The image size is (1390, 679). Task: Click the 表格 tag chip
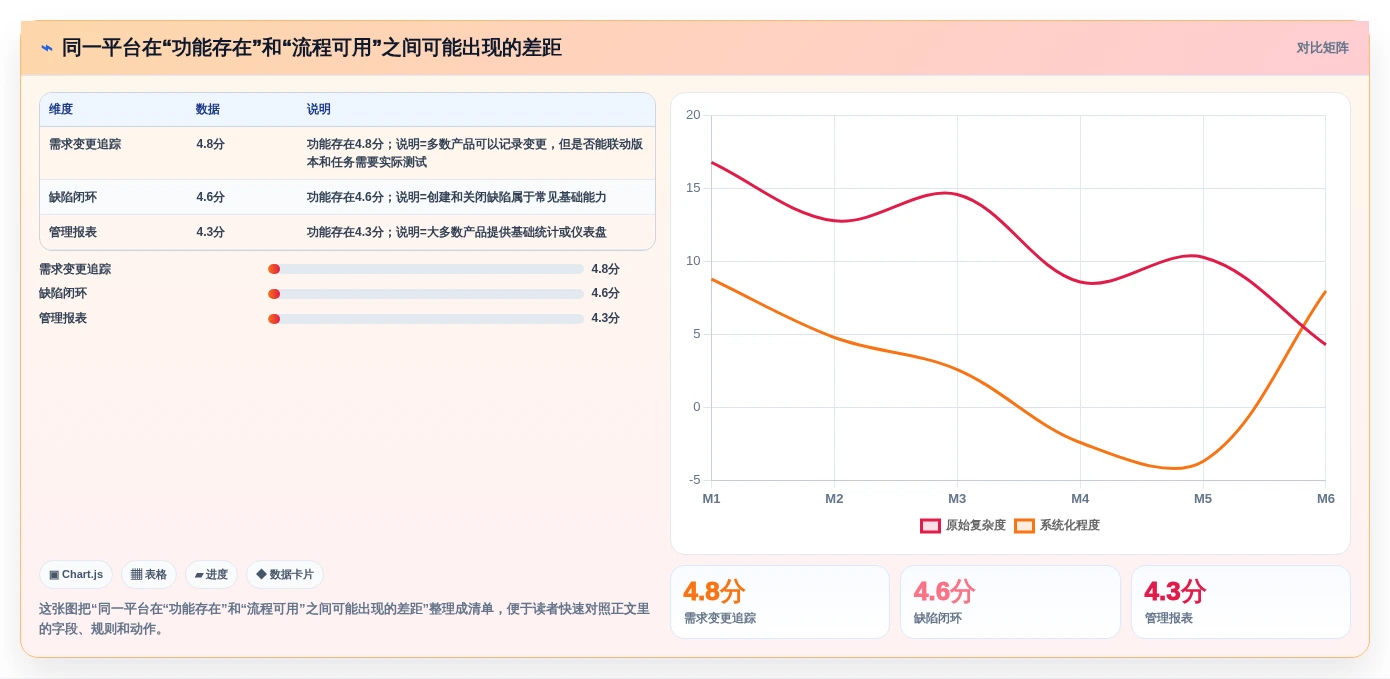click(149, 575)
